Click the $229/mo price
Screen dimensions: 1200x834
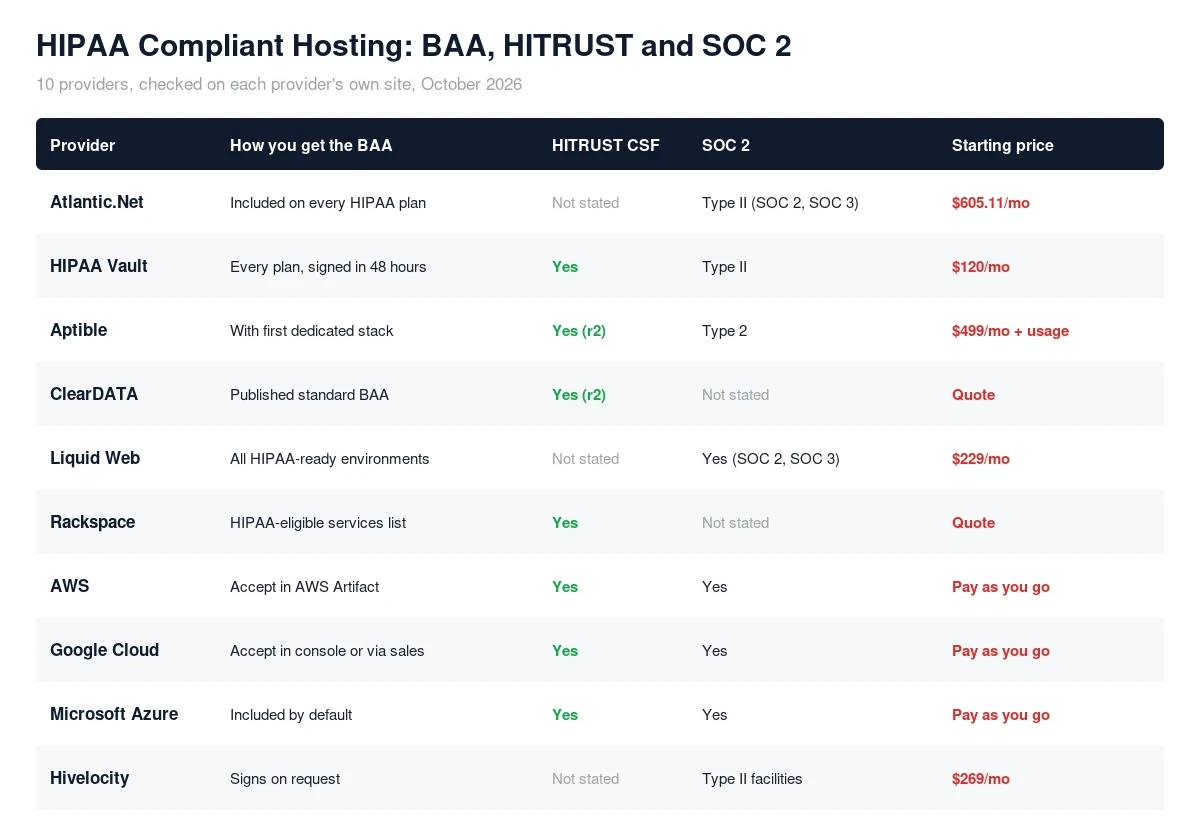click(x=981, y=459)
